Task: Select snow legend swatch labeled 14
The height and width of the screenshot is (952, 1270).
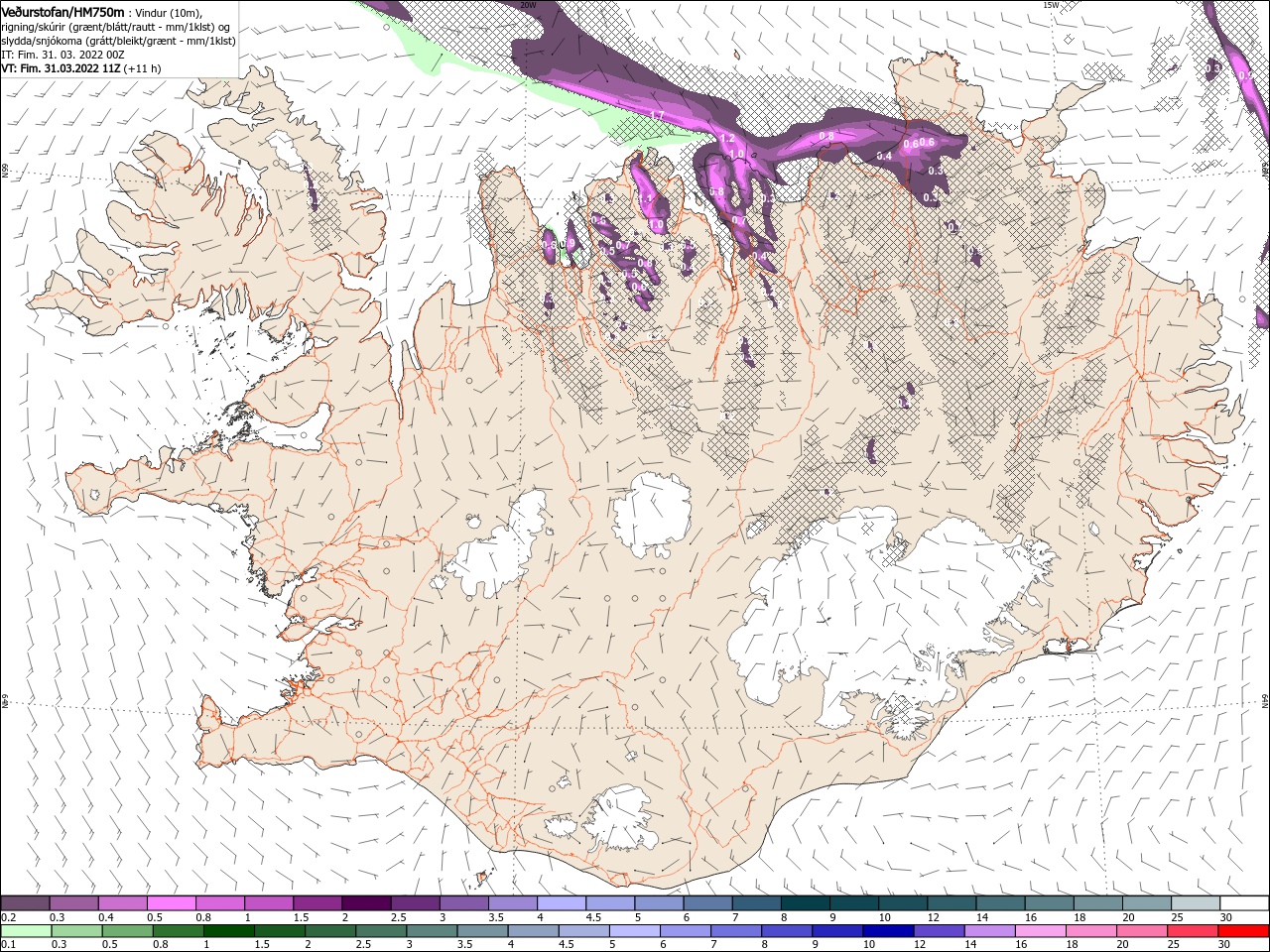Action: coord(1000,903)
